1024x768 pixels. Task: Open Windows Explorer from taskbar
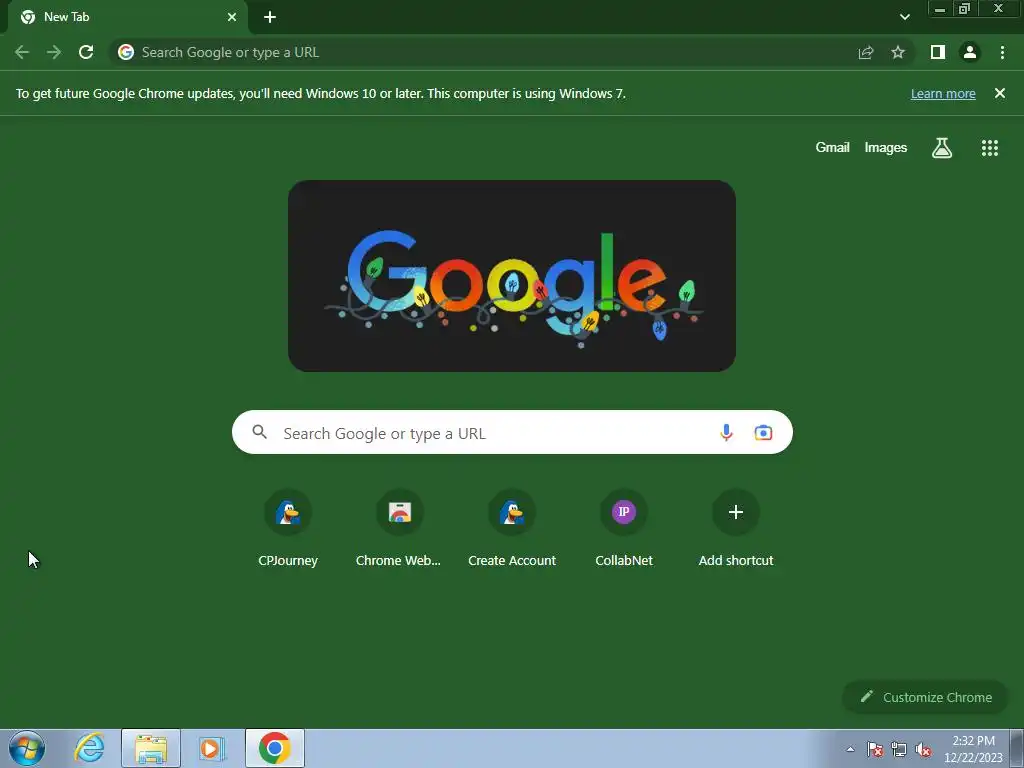click(x=151, y=748)
